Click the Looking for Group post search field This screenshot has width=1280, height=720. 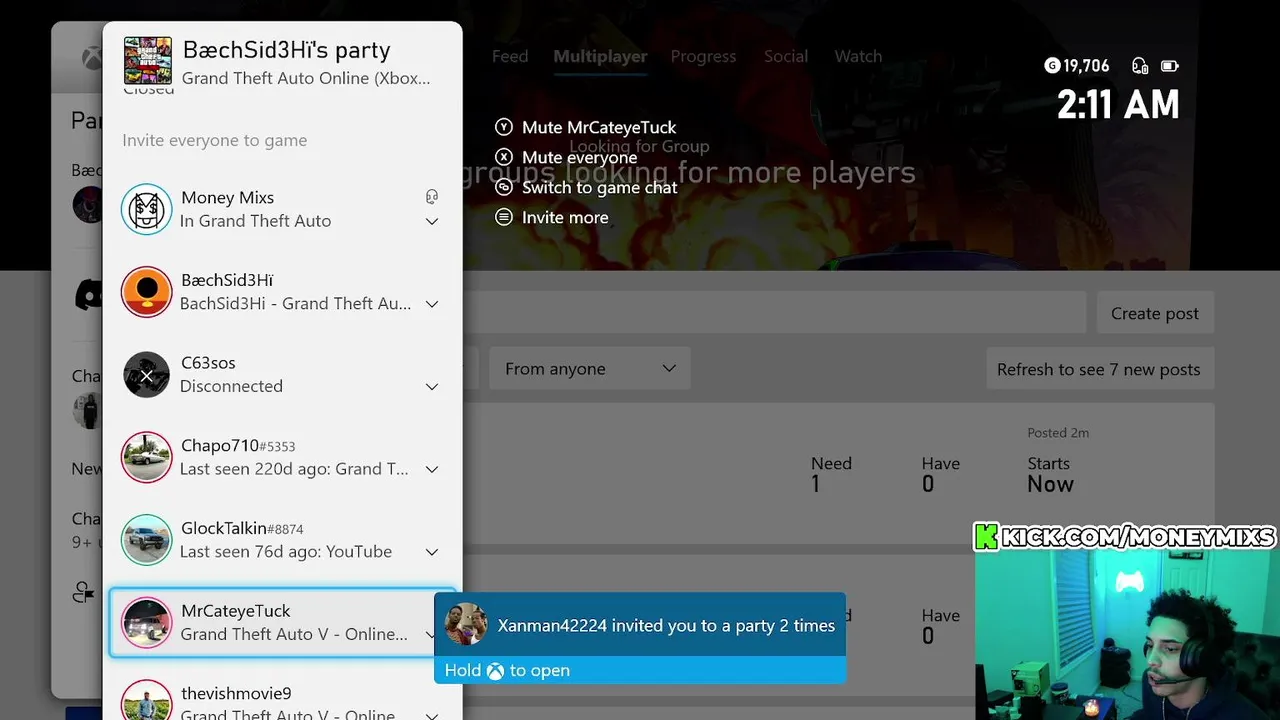[x=775, y=313]
